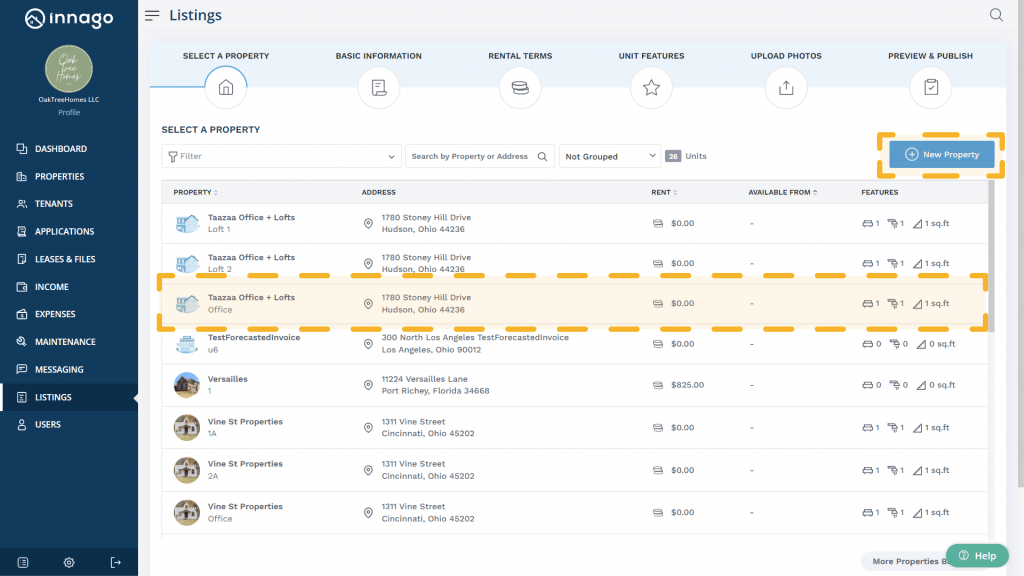Click the Select a Property house icon
This screenshot has height=576, width=1024.
click(x=225, y=88)
